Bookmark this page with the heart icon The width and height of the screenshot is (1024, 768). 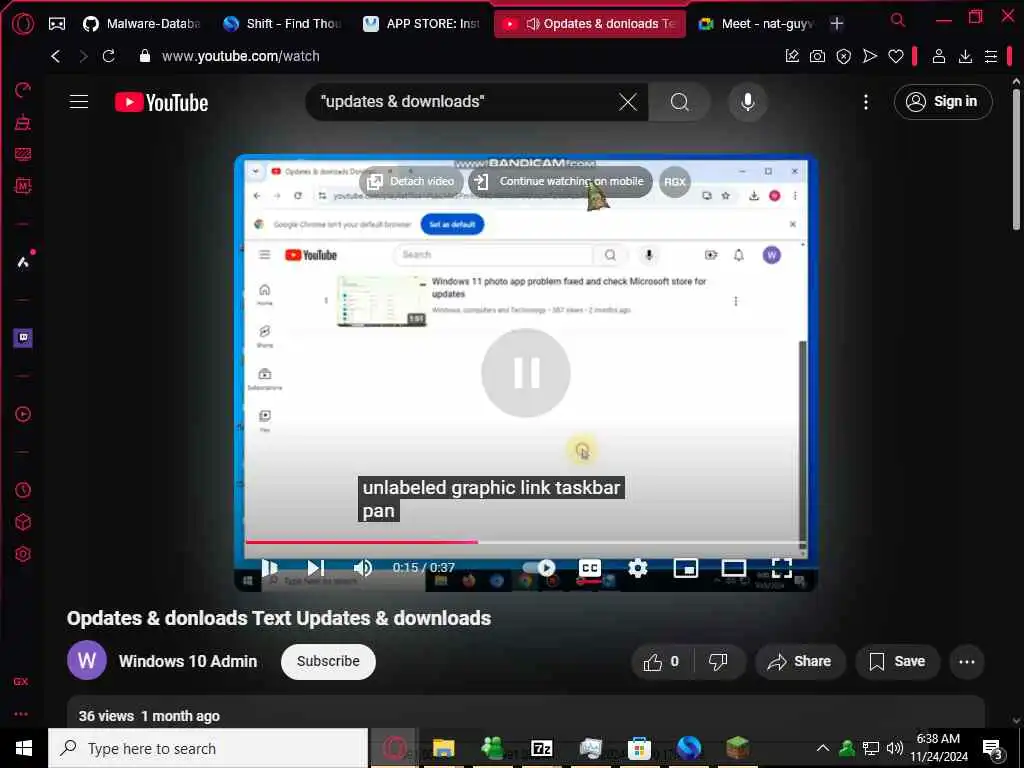pos(896,57)
